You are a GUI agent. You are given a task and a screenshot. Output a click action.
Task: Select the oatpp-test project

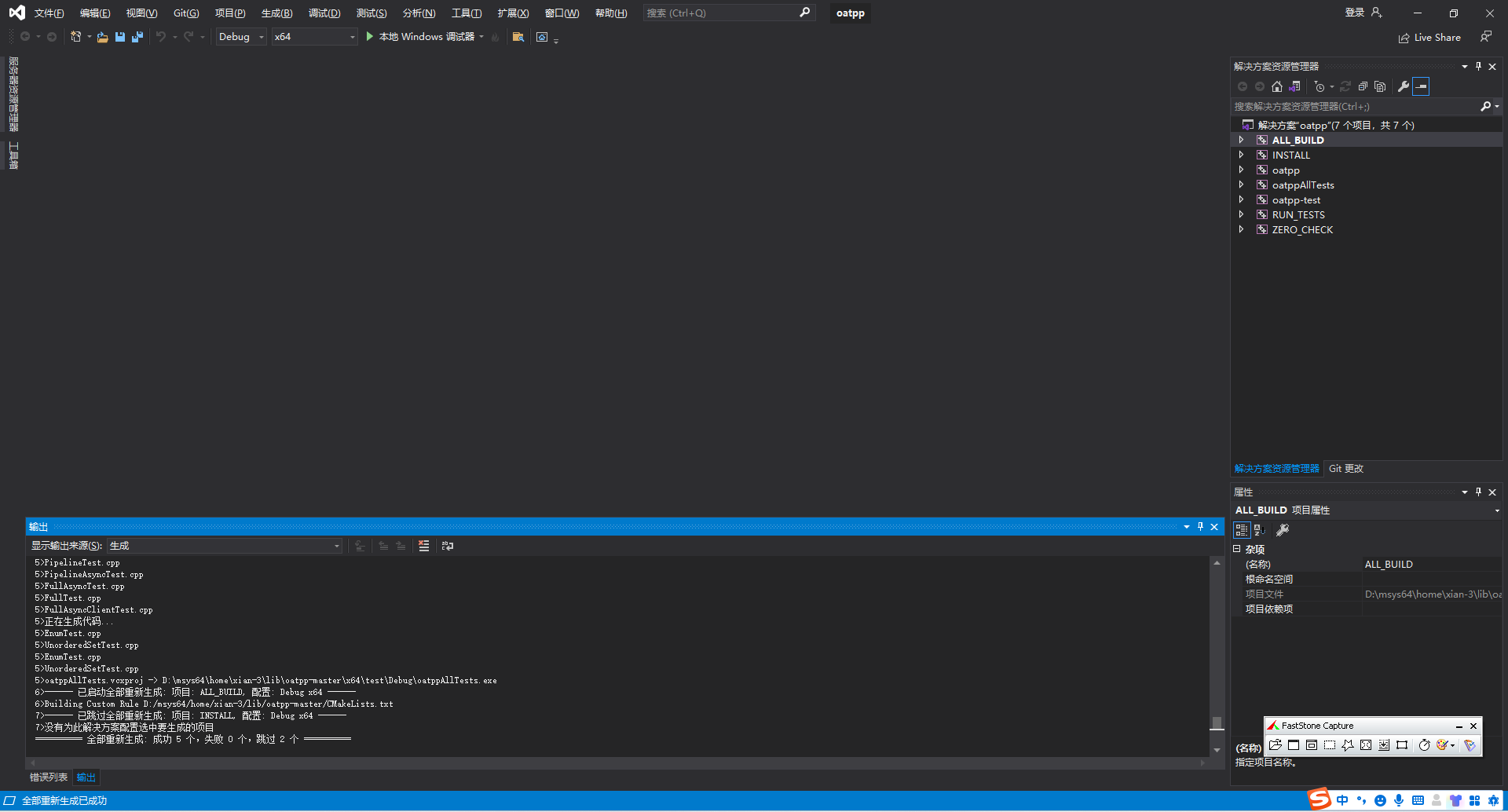pyautogui.click(x=1296, y=200)
